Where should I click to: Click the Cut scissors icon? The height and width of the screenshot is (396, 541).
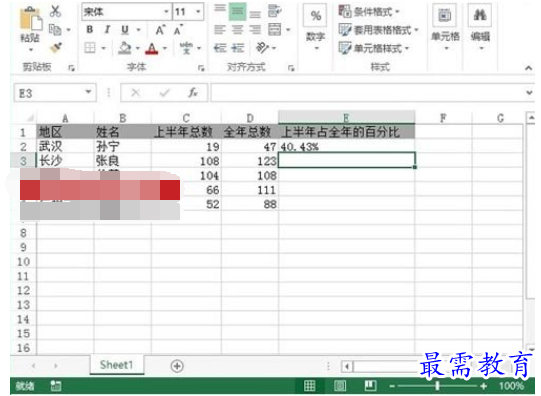[x=55, y=11]
